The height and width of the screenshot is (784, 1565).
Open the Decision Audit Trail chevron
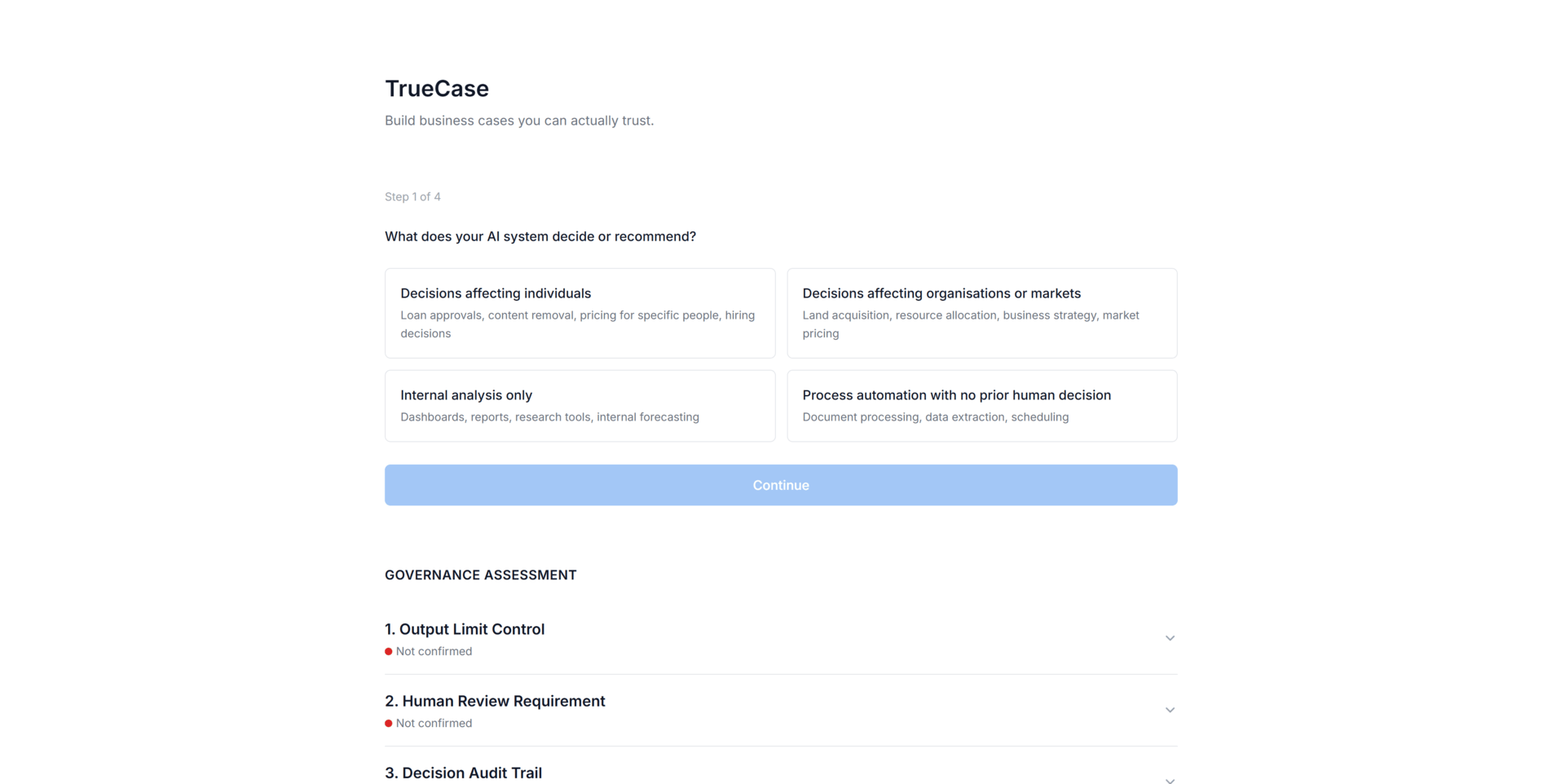[1170, 779]
